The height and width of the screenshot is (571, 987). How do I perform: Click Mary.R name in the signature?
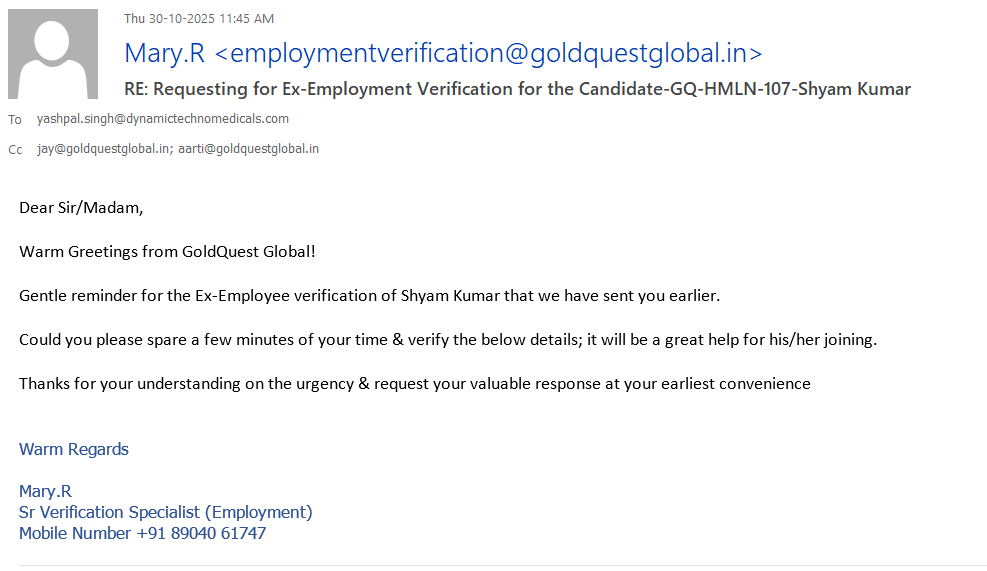[x=45, y=491]
